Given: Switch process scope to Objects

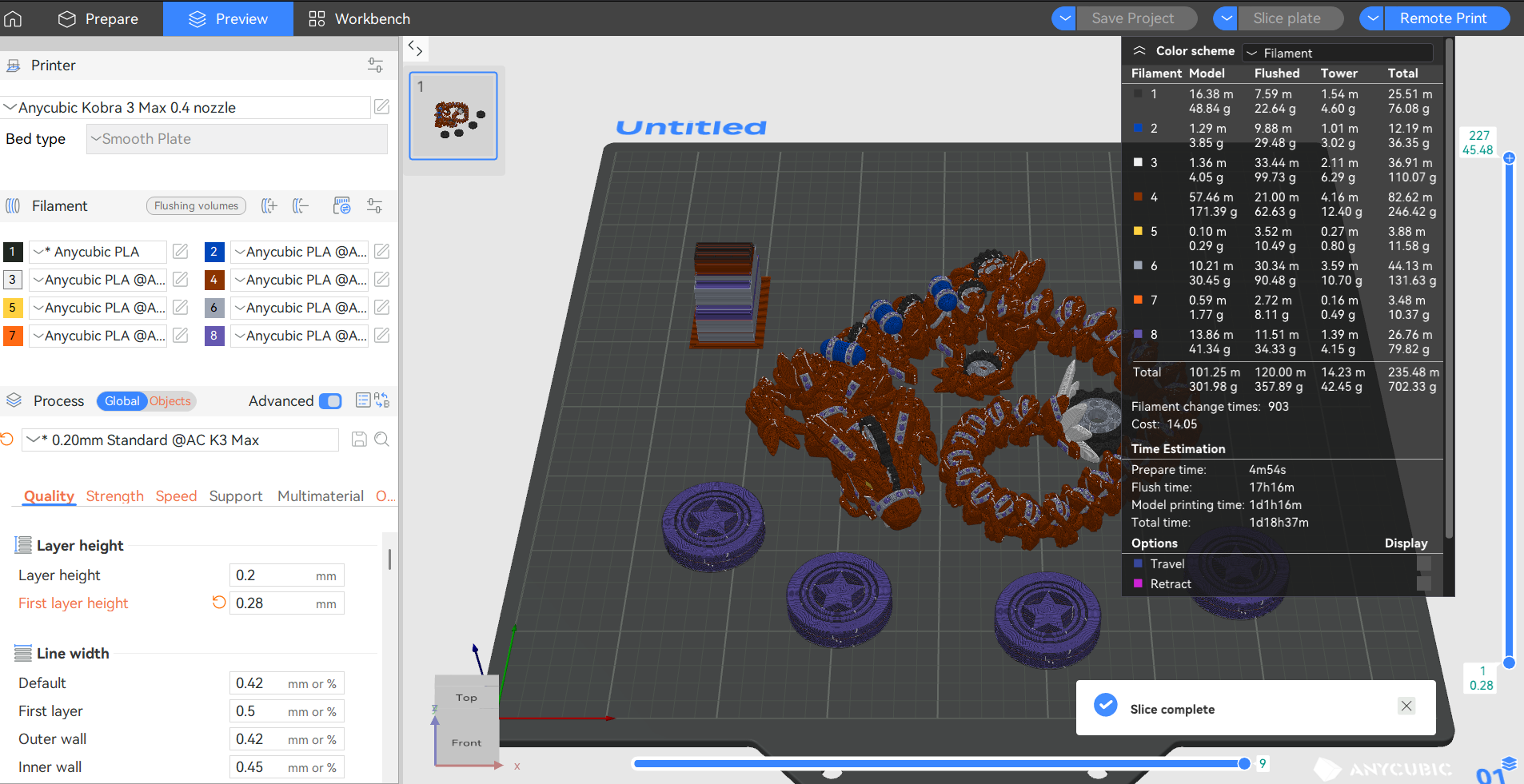Looking at the screenshot, I should 170,401.
